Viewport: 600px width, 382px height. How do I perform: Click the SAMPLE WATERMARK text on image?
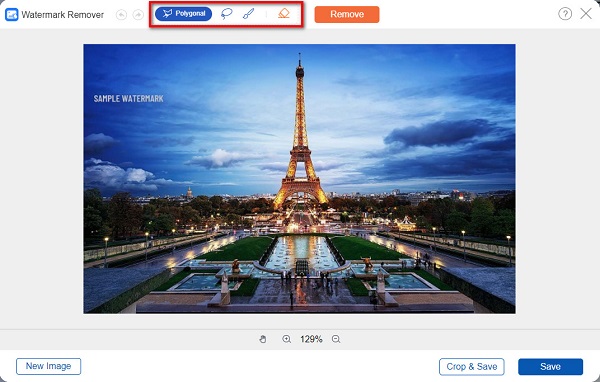coord(129,99)
